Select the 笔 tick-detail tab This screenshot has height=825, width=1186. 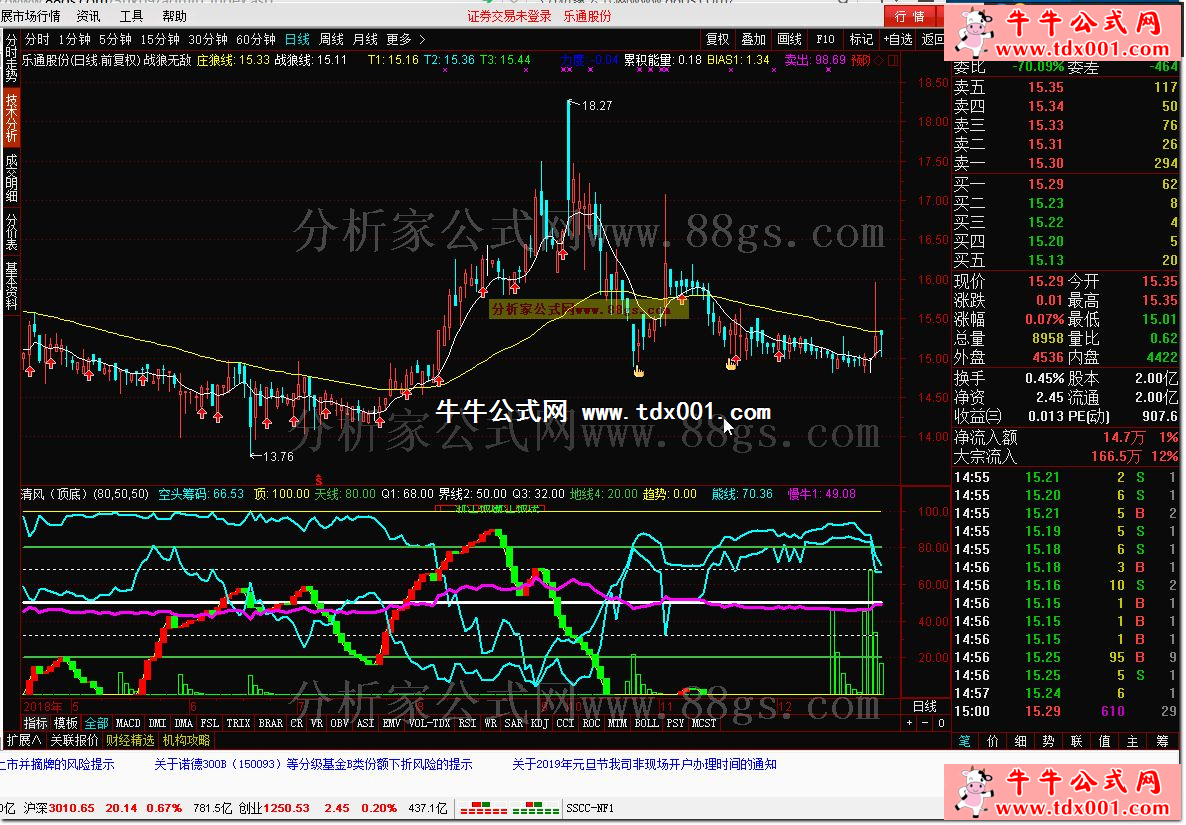coord(964,741)
